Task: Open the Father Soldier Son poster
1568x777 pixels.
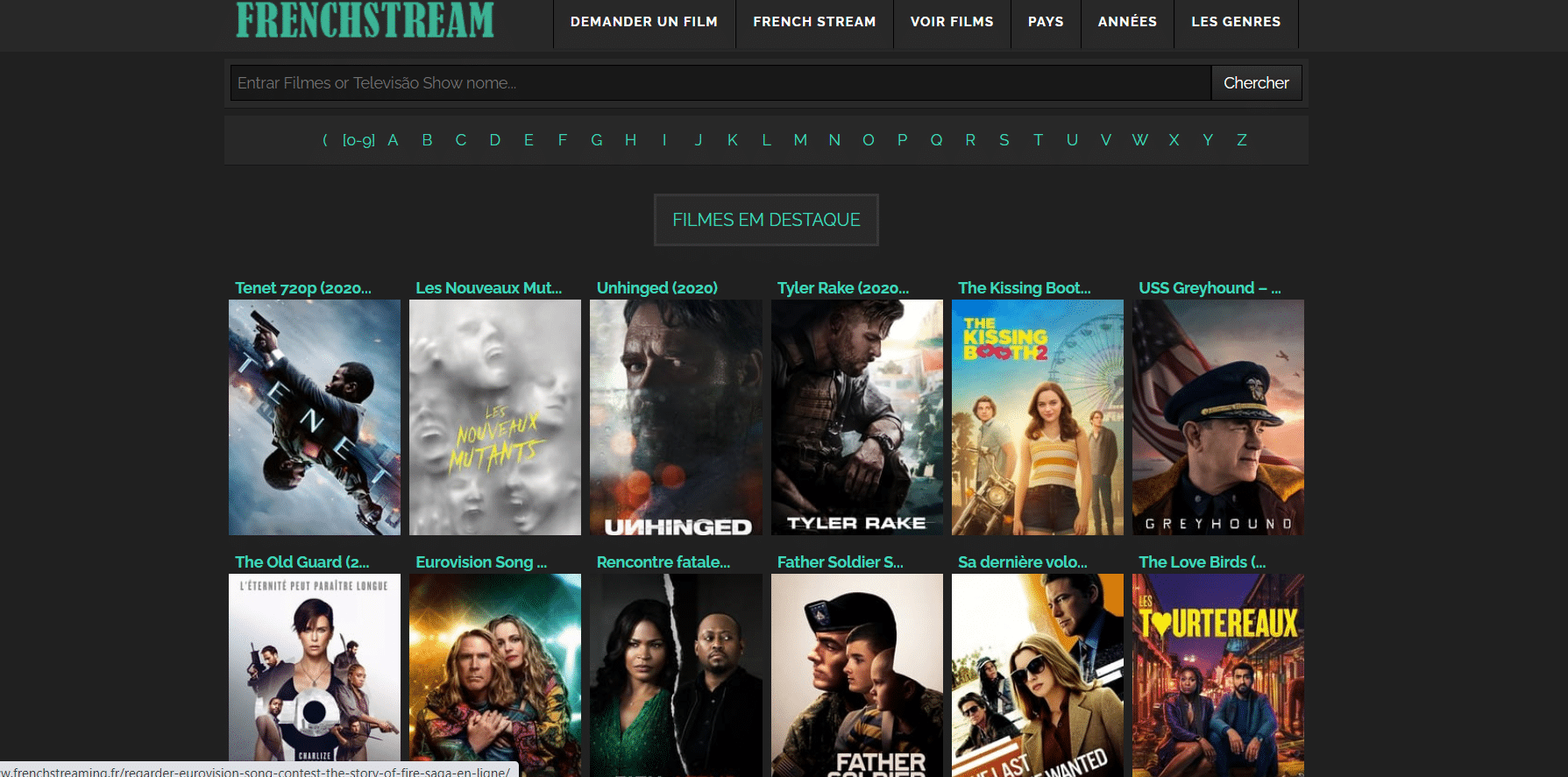Action: (x=857, y=675)
